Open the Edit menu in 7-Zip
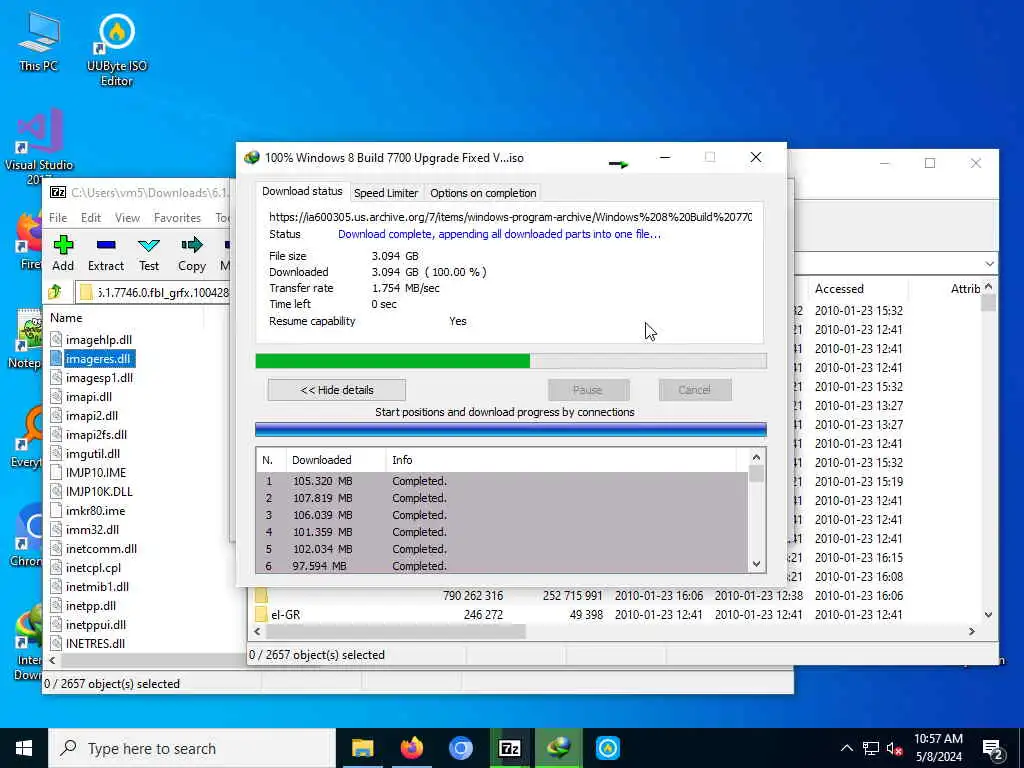The image size is (1024, 768). click(x=91, y=217)
